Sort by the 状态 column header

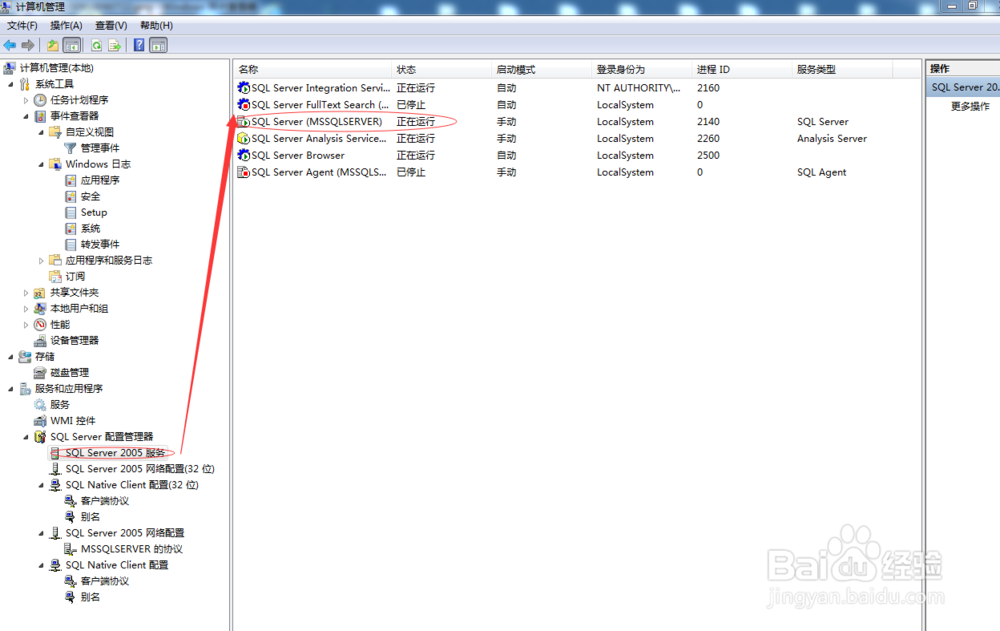[x=441, y=70]
